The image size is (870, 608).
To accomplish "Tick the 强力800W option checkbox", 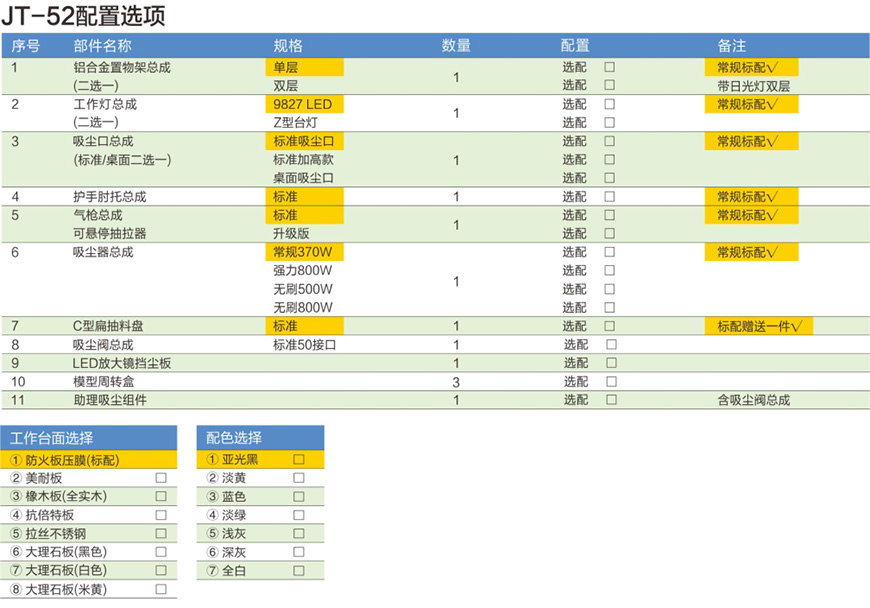I will coord(609,271).
